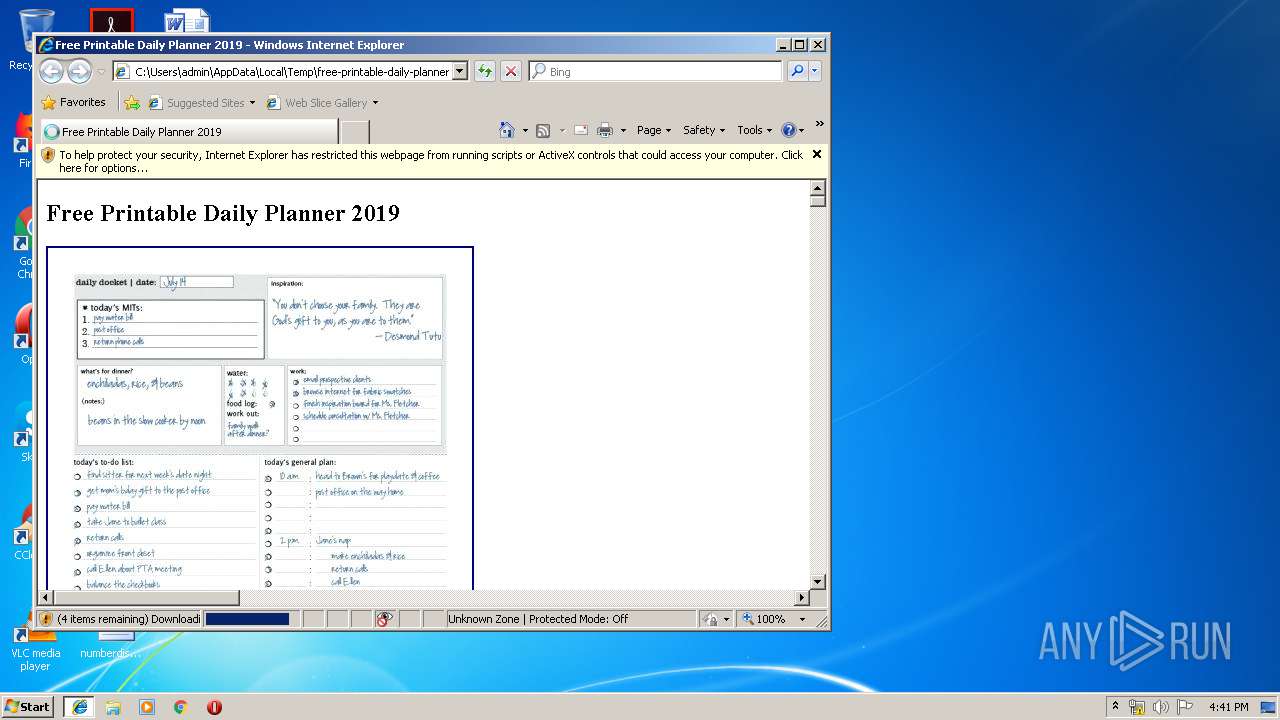Open the Adobe Reader desktop icon

111,20
